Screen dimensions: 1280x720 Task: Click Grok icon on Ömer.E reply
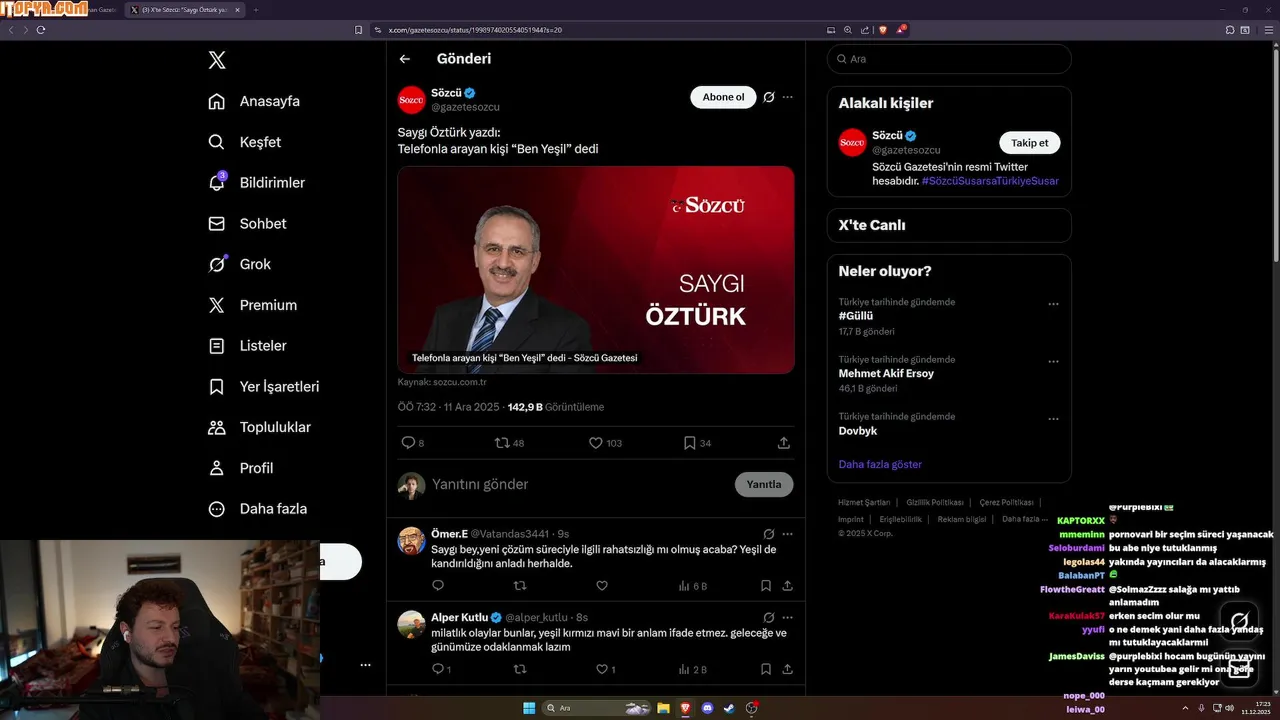(769, 534)
